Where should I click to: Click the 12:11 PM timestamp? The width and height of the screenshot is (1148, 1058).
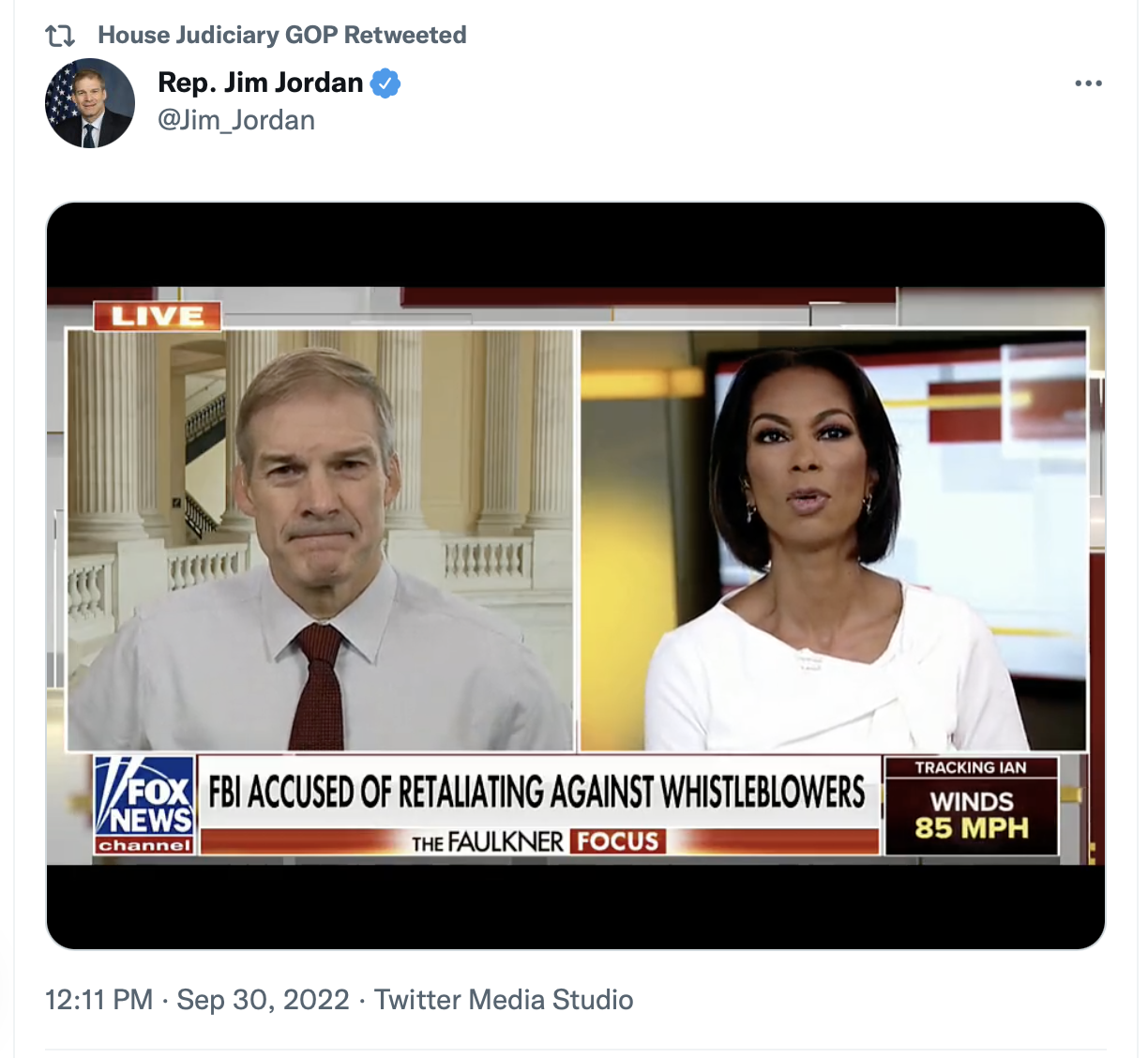[x=98, y=1000]
